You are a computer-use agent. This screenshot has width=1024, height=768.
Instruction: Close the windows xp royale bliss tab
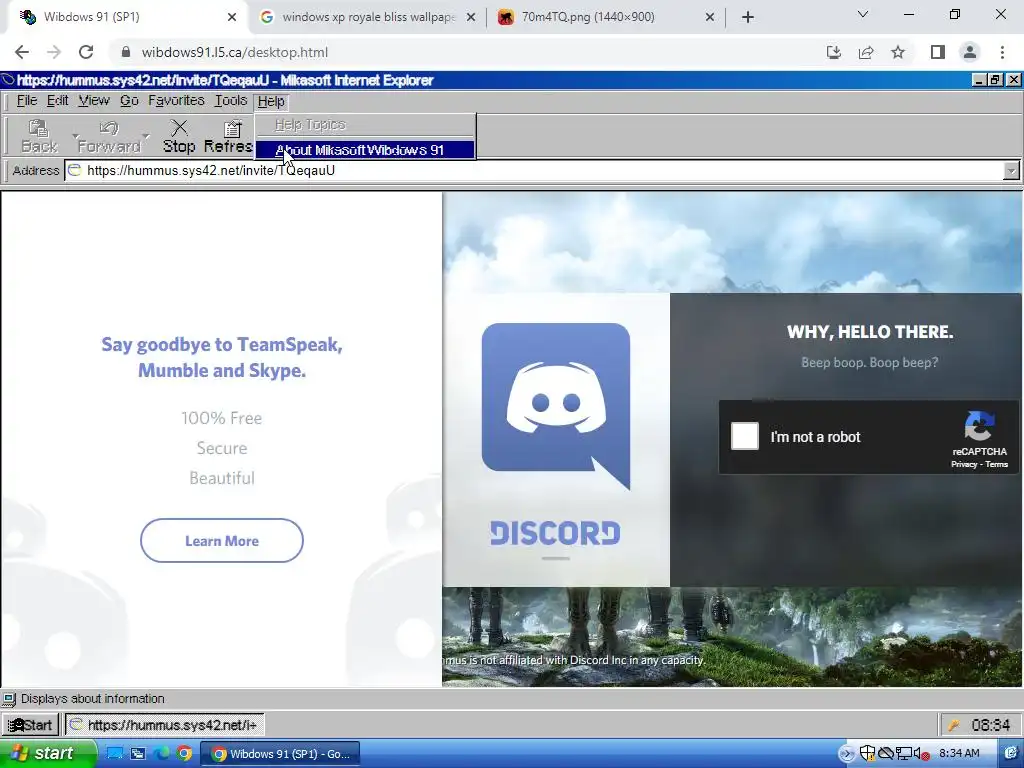coord(471,17)
